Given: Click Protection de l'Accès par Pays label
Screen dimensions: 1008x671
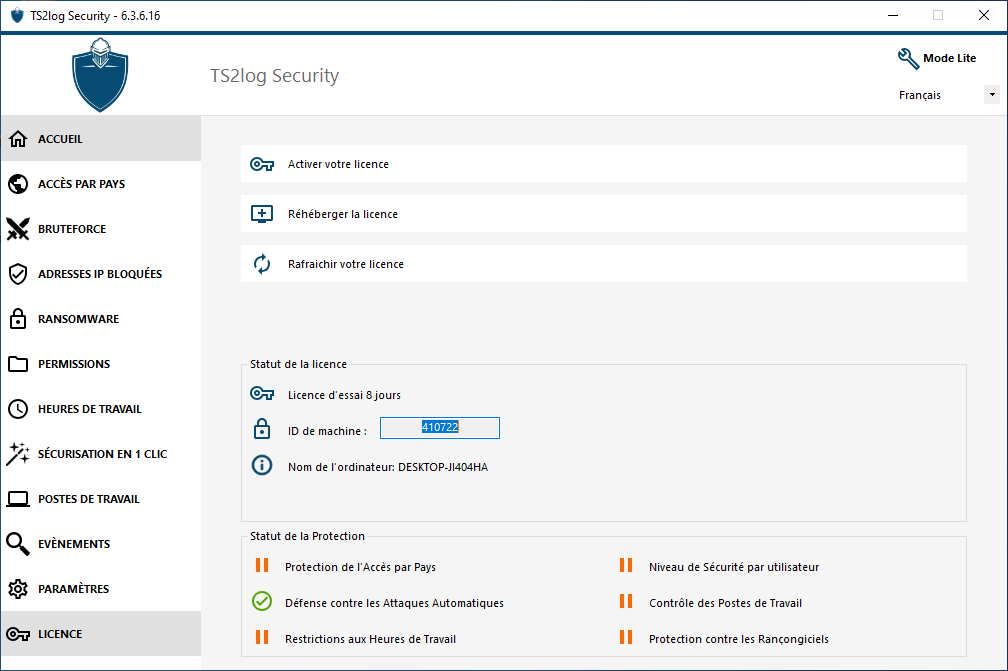Looking at the screenshot, I should tap(360, 567).
